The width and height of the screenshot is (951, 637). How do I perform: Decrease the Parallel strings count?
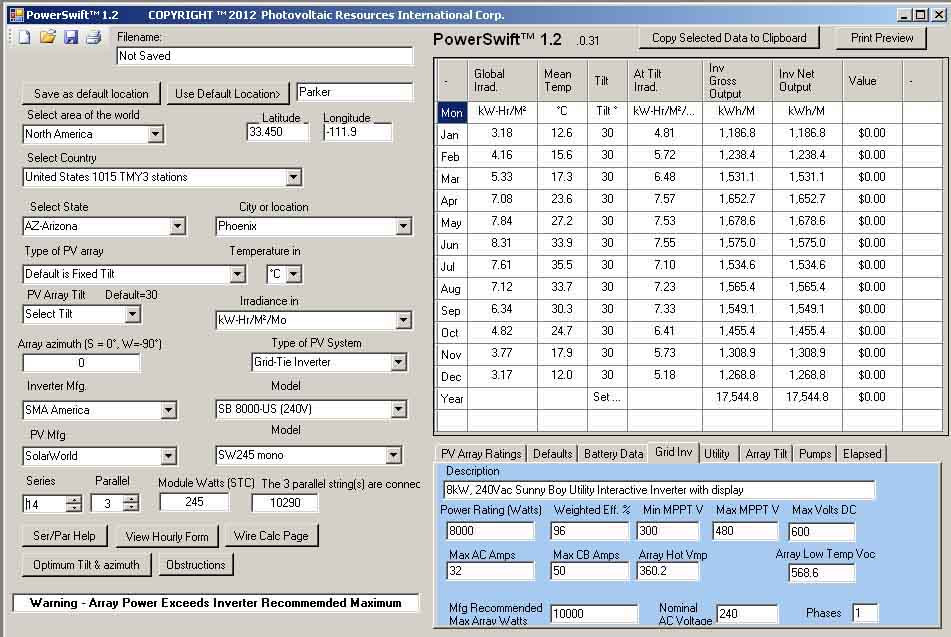point(131,507)
